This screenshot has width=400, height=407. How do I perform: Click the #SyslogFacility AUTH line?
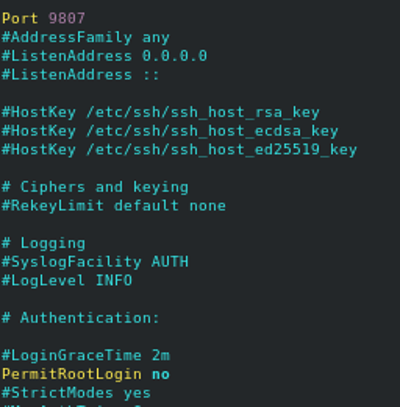click(x=95, y=262)
